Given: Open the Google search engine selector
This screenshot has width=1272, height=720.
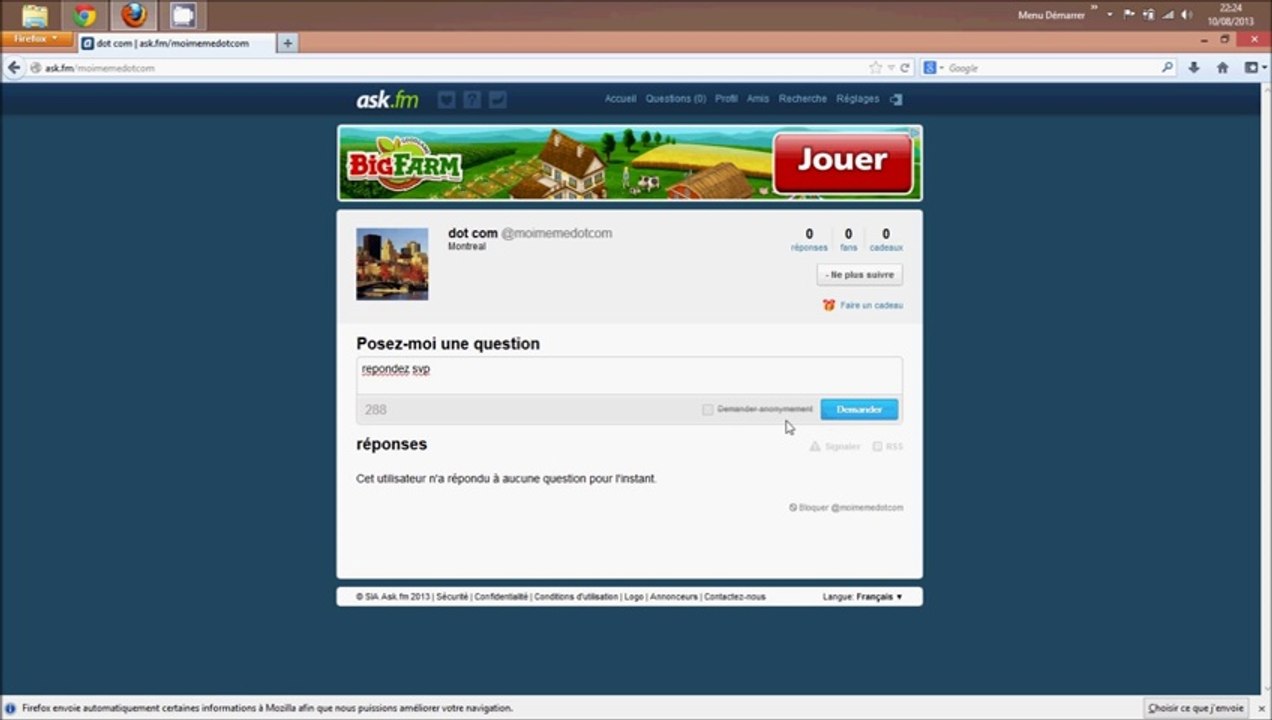Looking at the screenshot, I should coord(934,68).
